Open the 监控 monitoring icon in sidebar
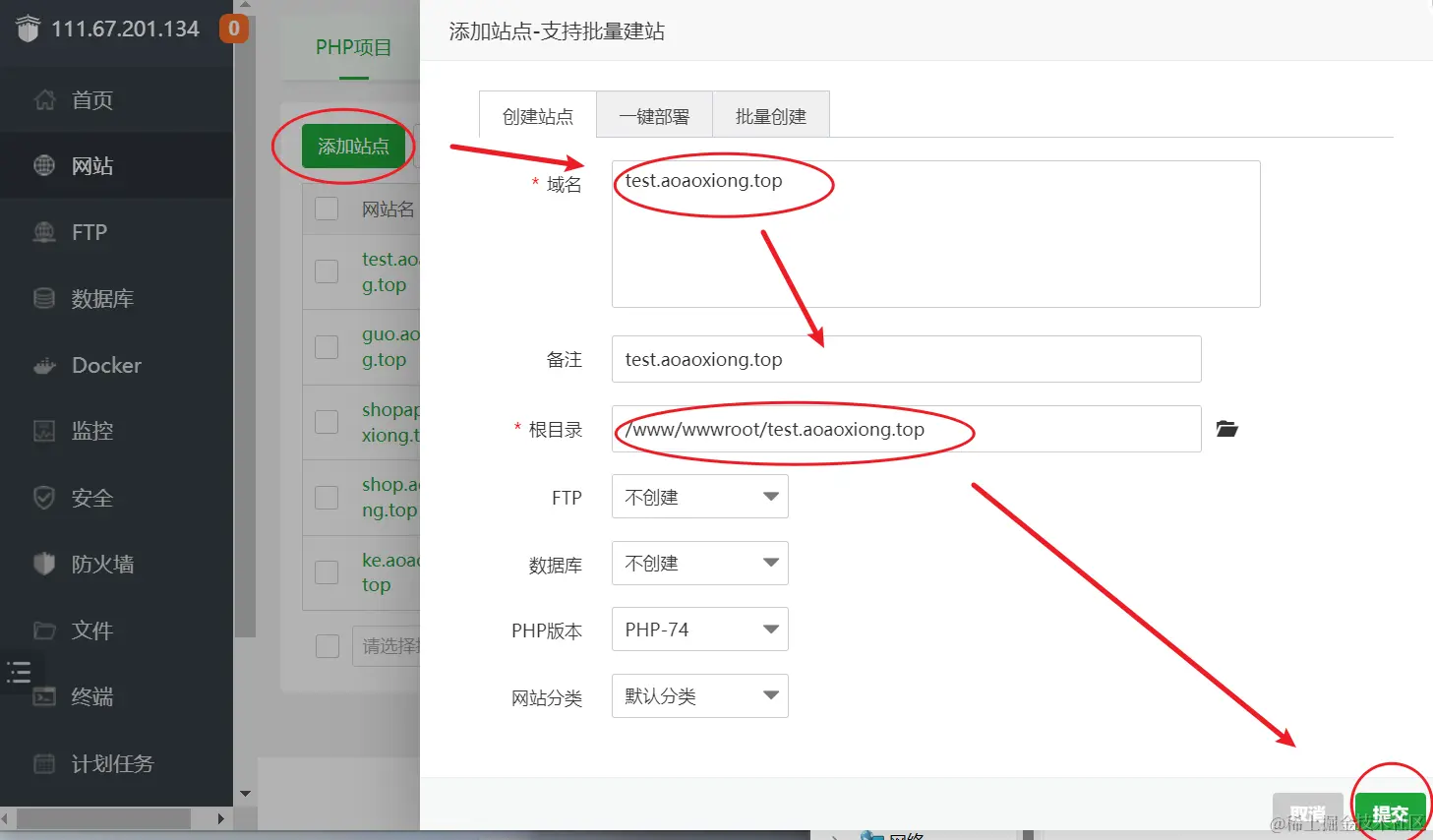Screen dimensions: 1433x840 [x=44, y=431]
